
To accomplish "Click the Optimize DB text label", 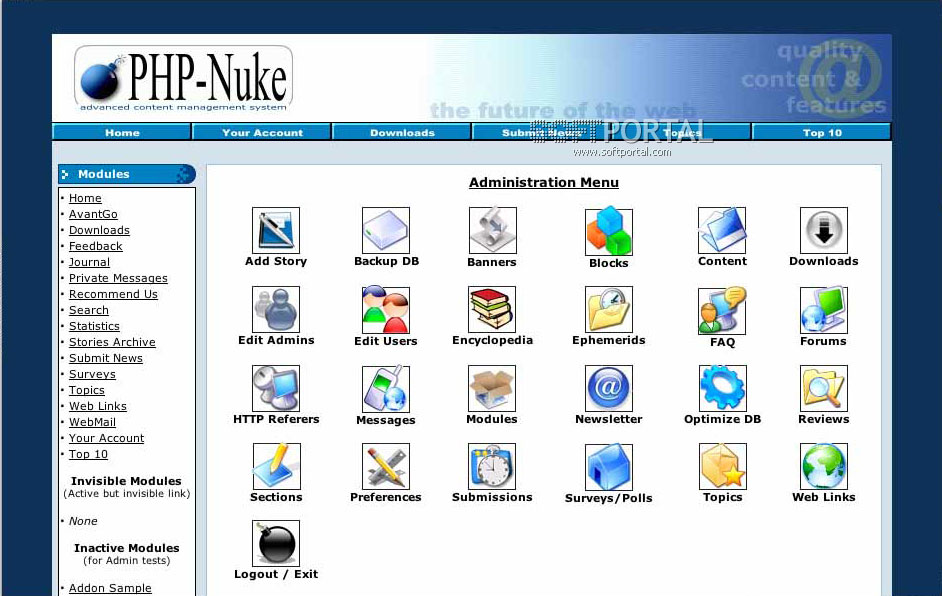I will [x=722, y=419].
